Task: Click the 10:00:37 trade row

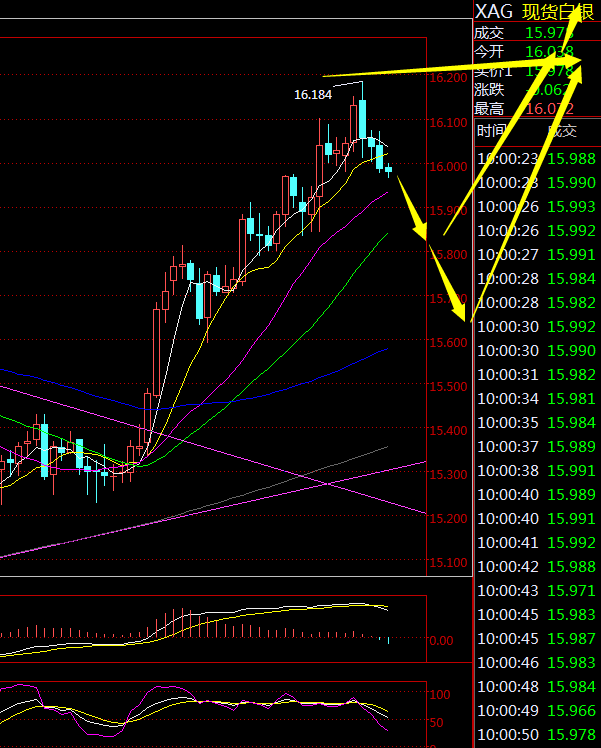Action: point(537,447)
